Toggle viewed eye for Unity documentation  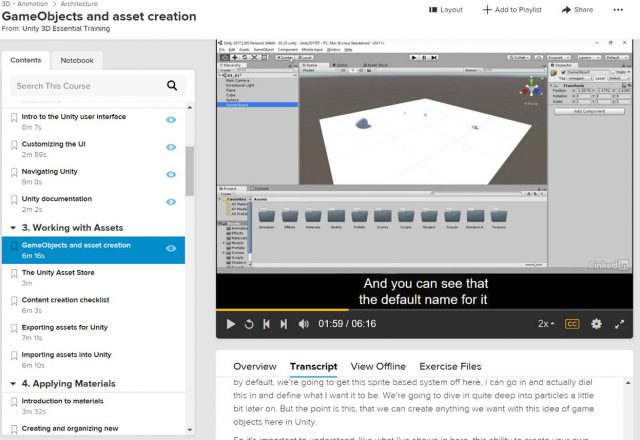(x=171, y=202)
